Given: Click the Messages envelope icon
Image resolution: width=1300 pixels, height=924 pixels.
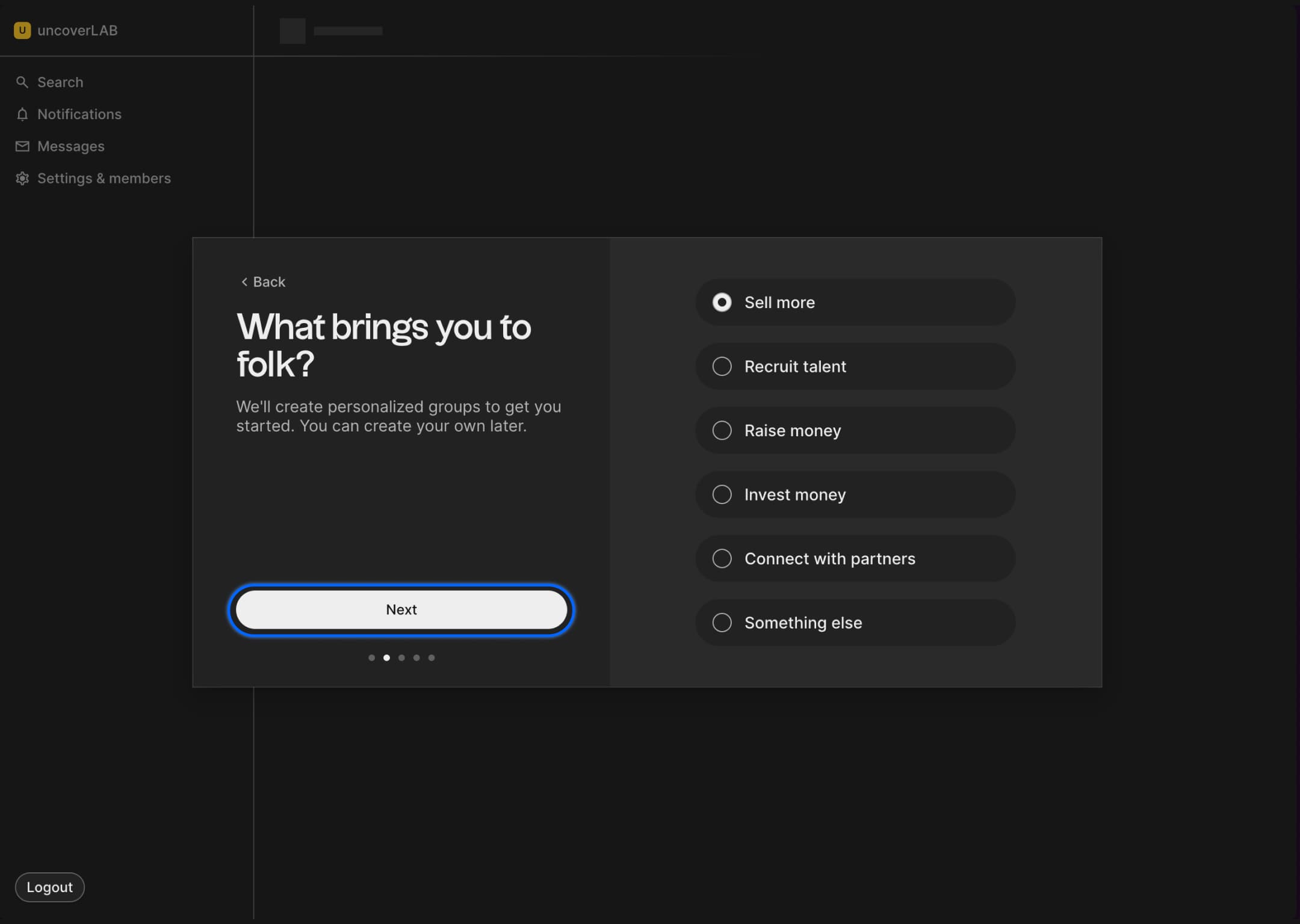Looking at the screenshot, I should [22, 146].
